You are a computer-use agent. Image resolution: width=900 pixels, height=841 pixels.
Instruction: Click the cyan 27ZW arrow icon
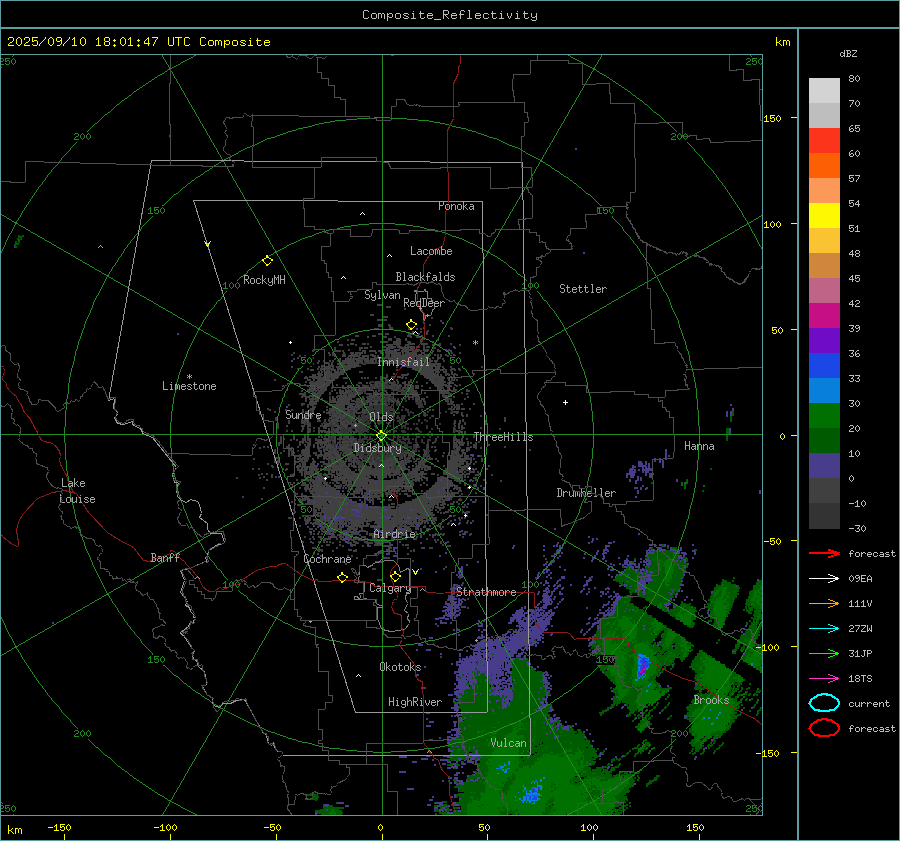pos(824,629)
